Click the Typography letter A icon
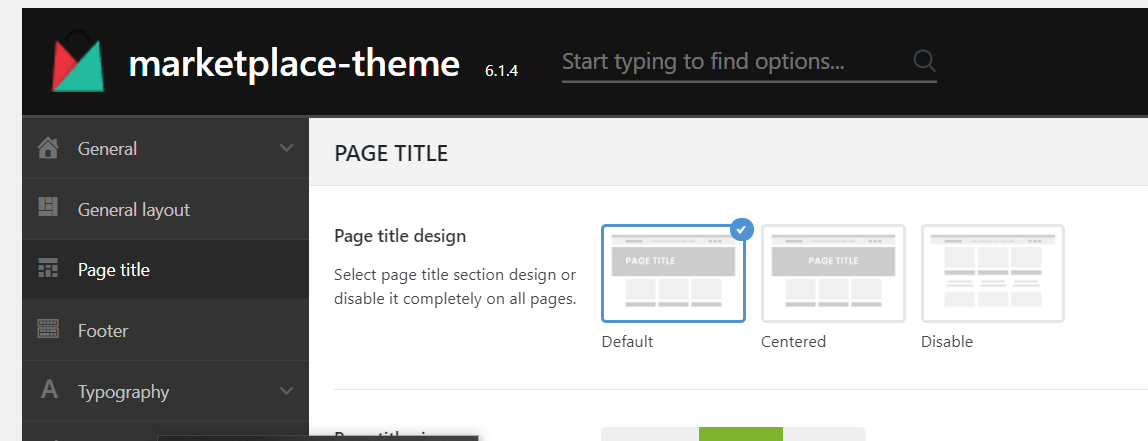This screenshot has height=441, width=1148. (48, 391)
